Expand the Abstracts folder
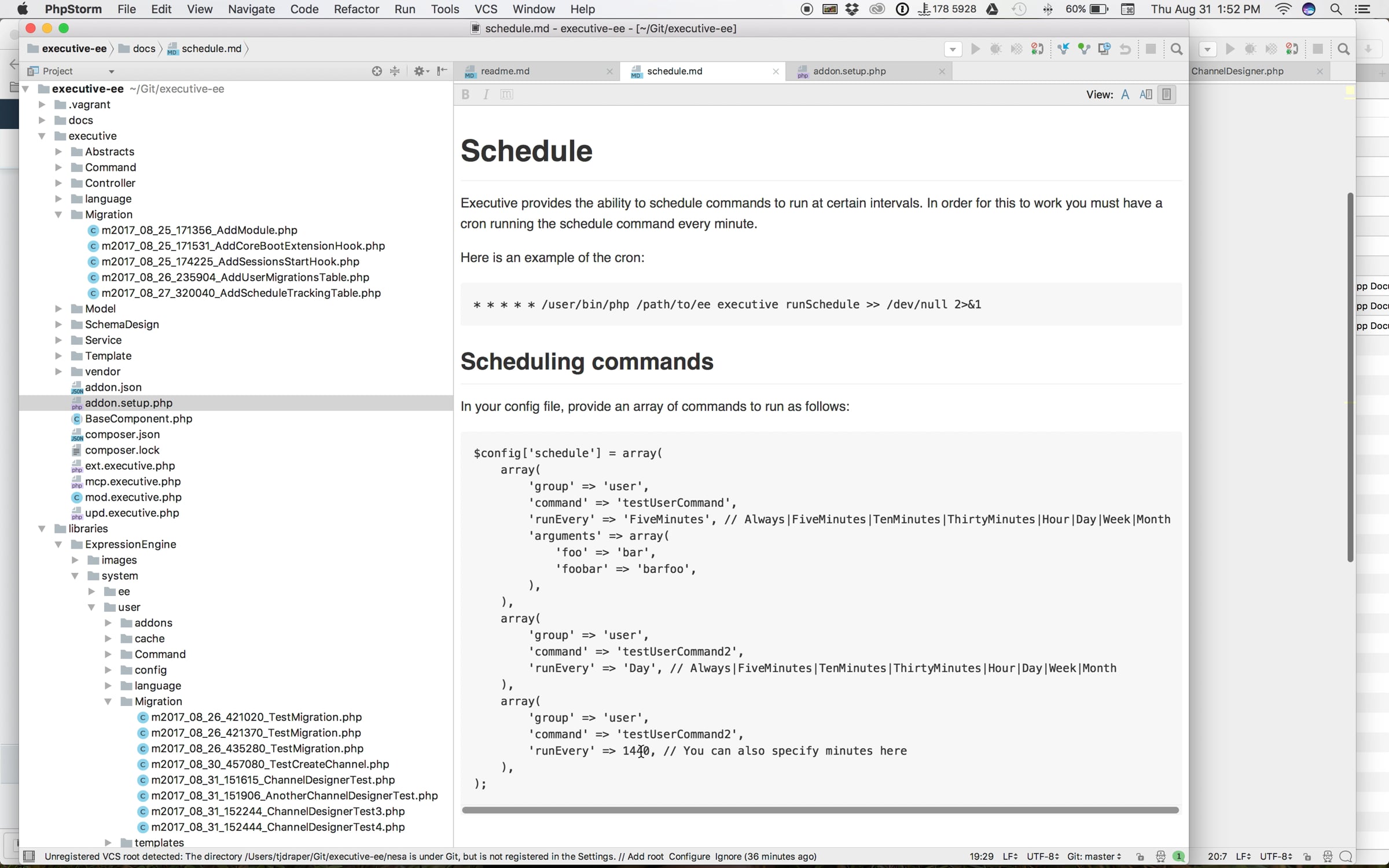1389x868 pixels. pyautogui.click(x=58, y=152)
